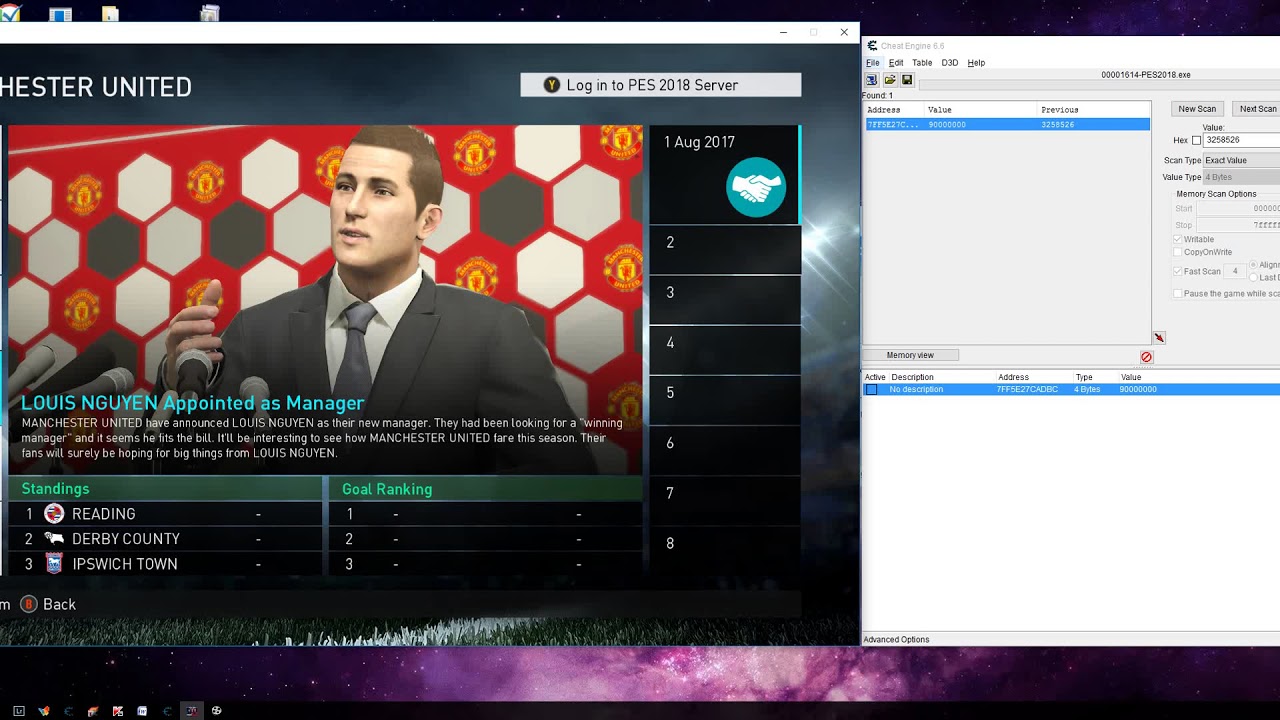Click the open folder icon in Cheat Engine
Viewport: 1280px width, 720px height.
pyautogui.click(x=889, y=80)
